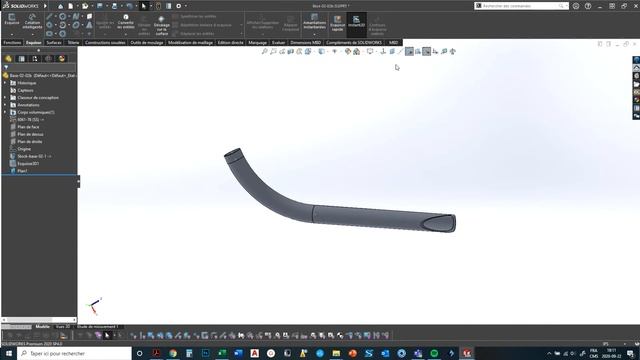640x360 pixels.
Task: Click the Select cursor tool
Action: click(x=144, y=6)
